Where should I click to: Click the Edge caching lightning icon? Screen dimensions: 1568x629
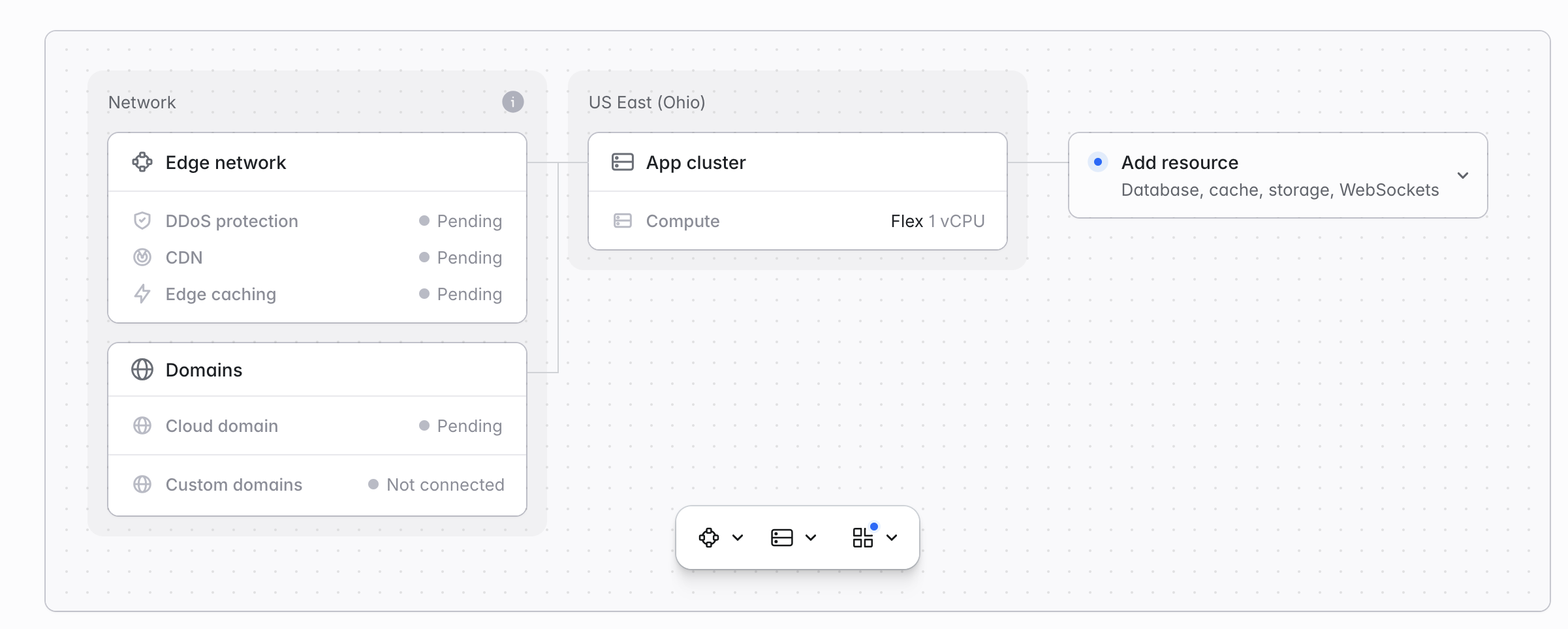click(x=142, y=294)
